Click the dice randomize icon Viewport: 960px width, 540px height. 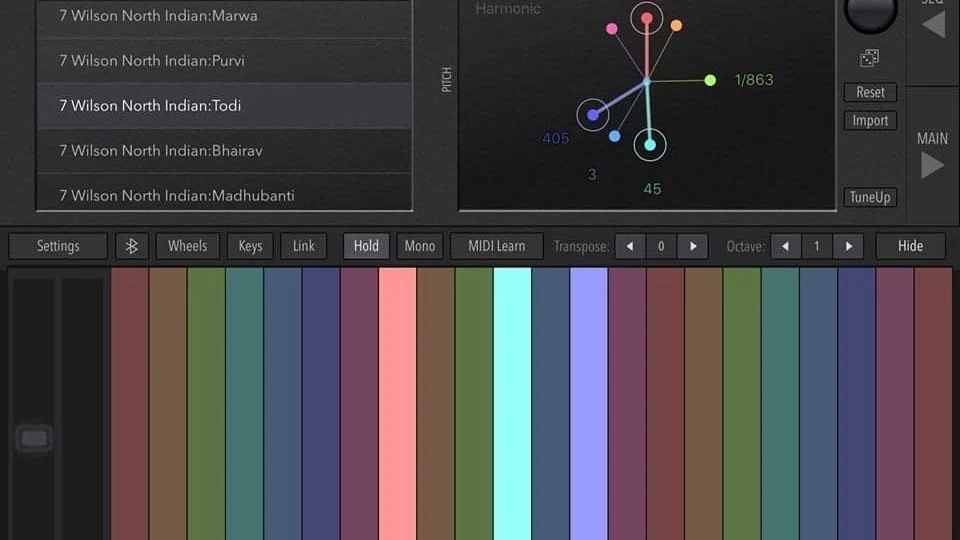point(869,58)
